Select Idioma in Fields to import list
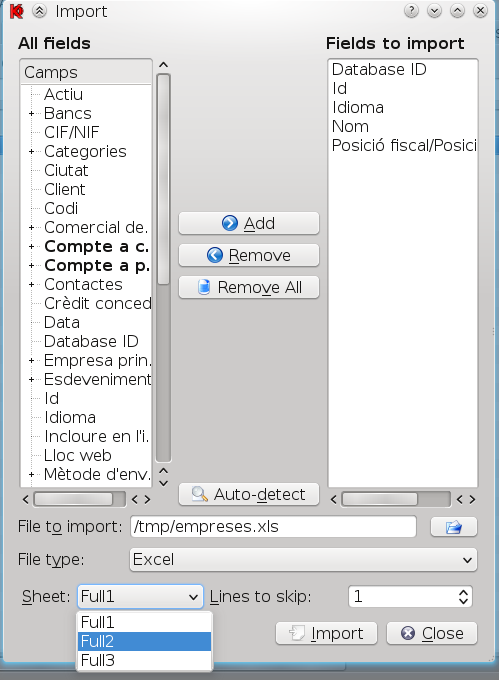 click(358, 108)
